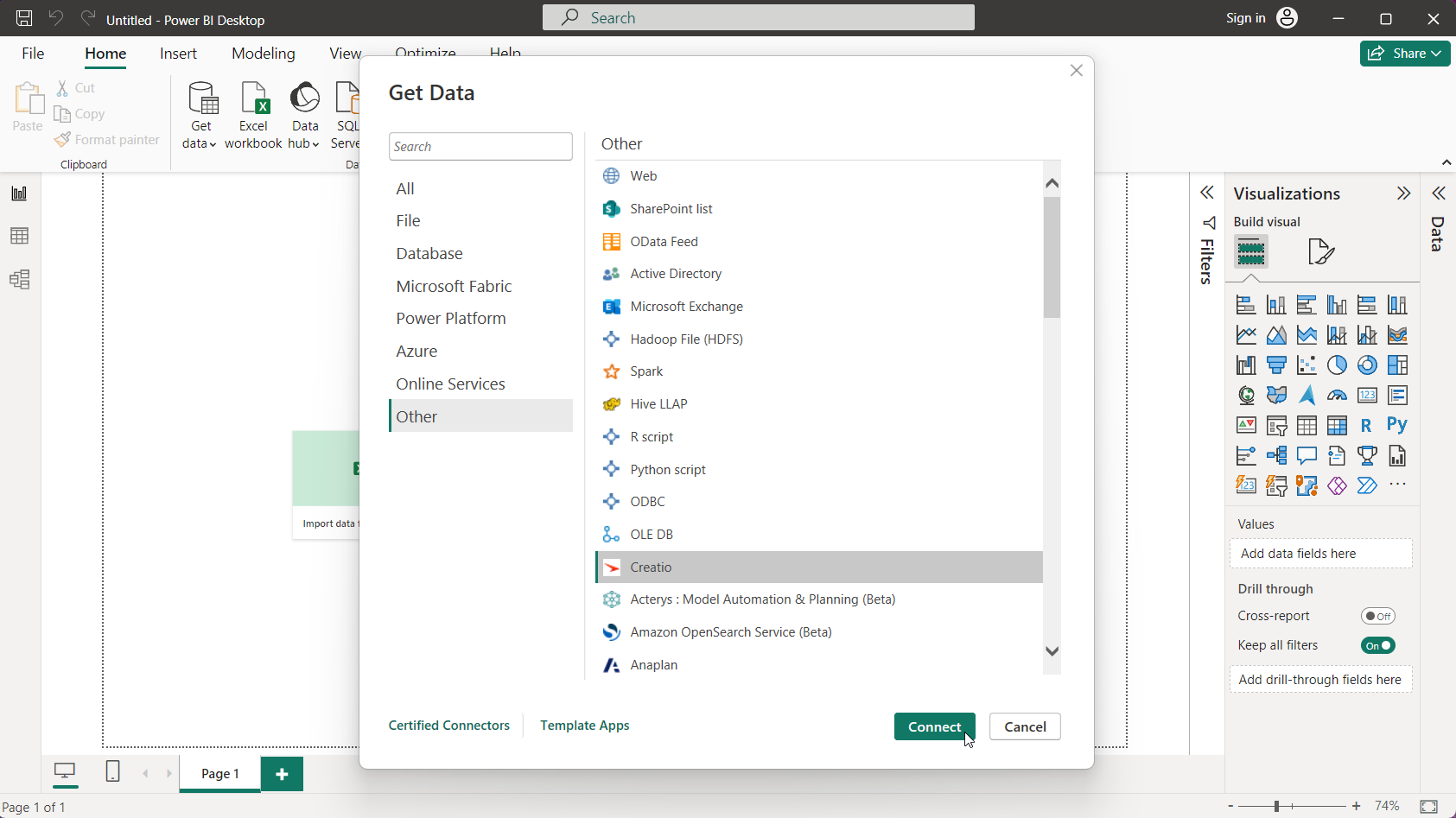Add an R script visual
The height and width of the screenshot is (818, 1456).
click(x=1366, y=426)
